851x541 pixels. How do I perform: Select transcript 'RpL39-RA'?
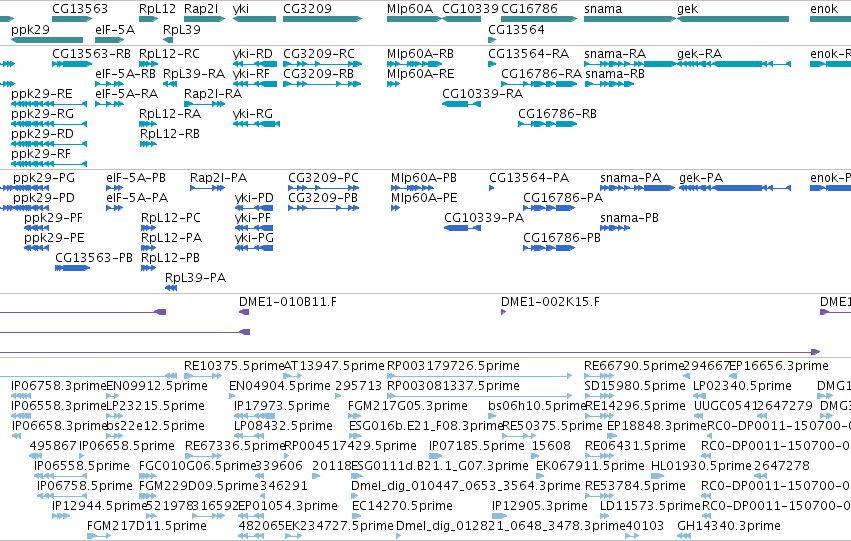point(194,74)
